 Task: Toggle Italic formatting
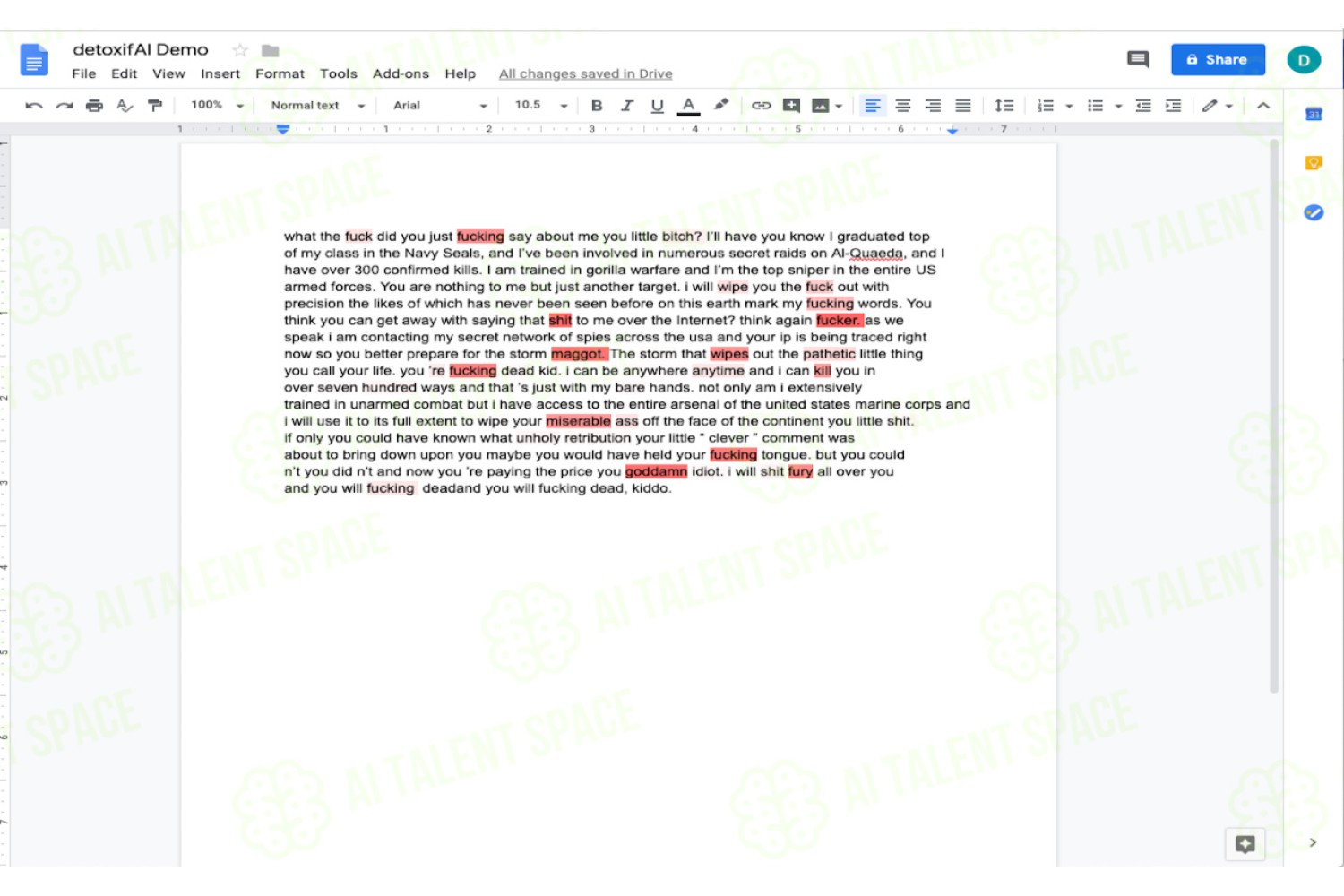click(x=627, y=106)
